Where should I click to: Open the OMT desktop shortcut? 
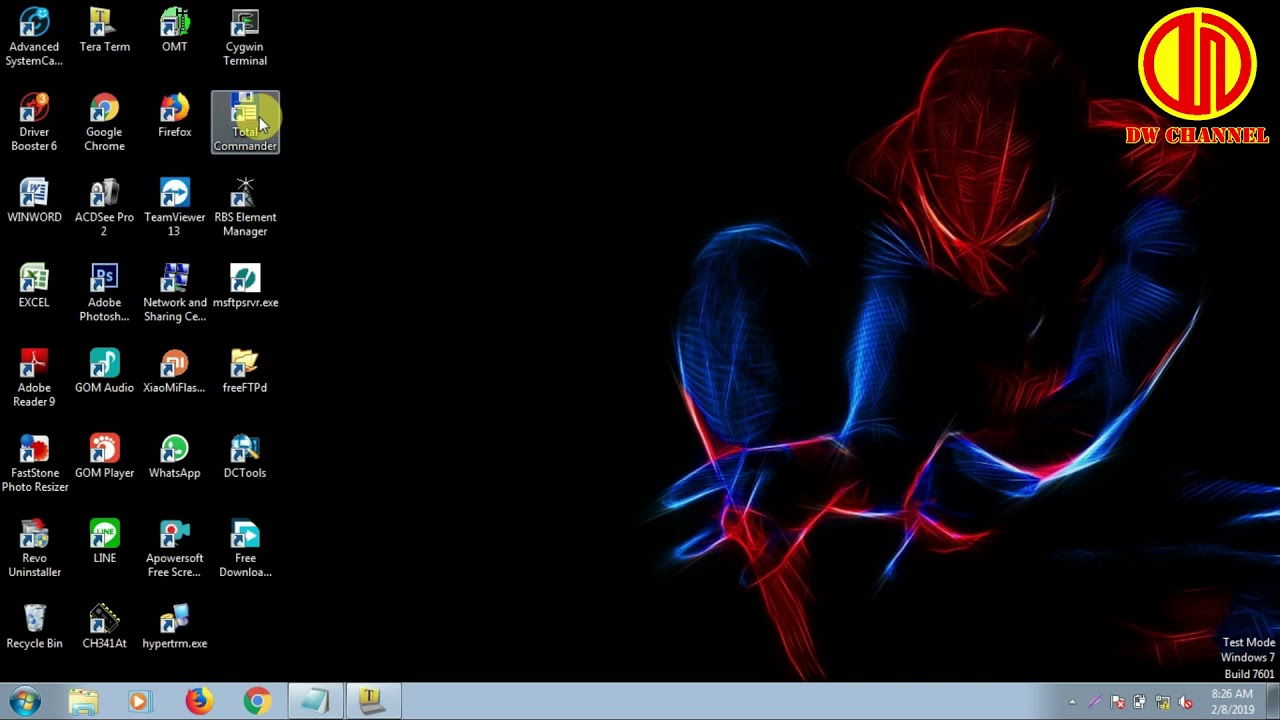[x=174, y=30]
